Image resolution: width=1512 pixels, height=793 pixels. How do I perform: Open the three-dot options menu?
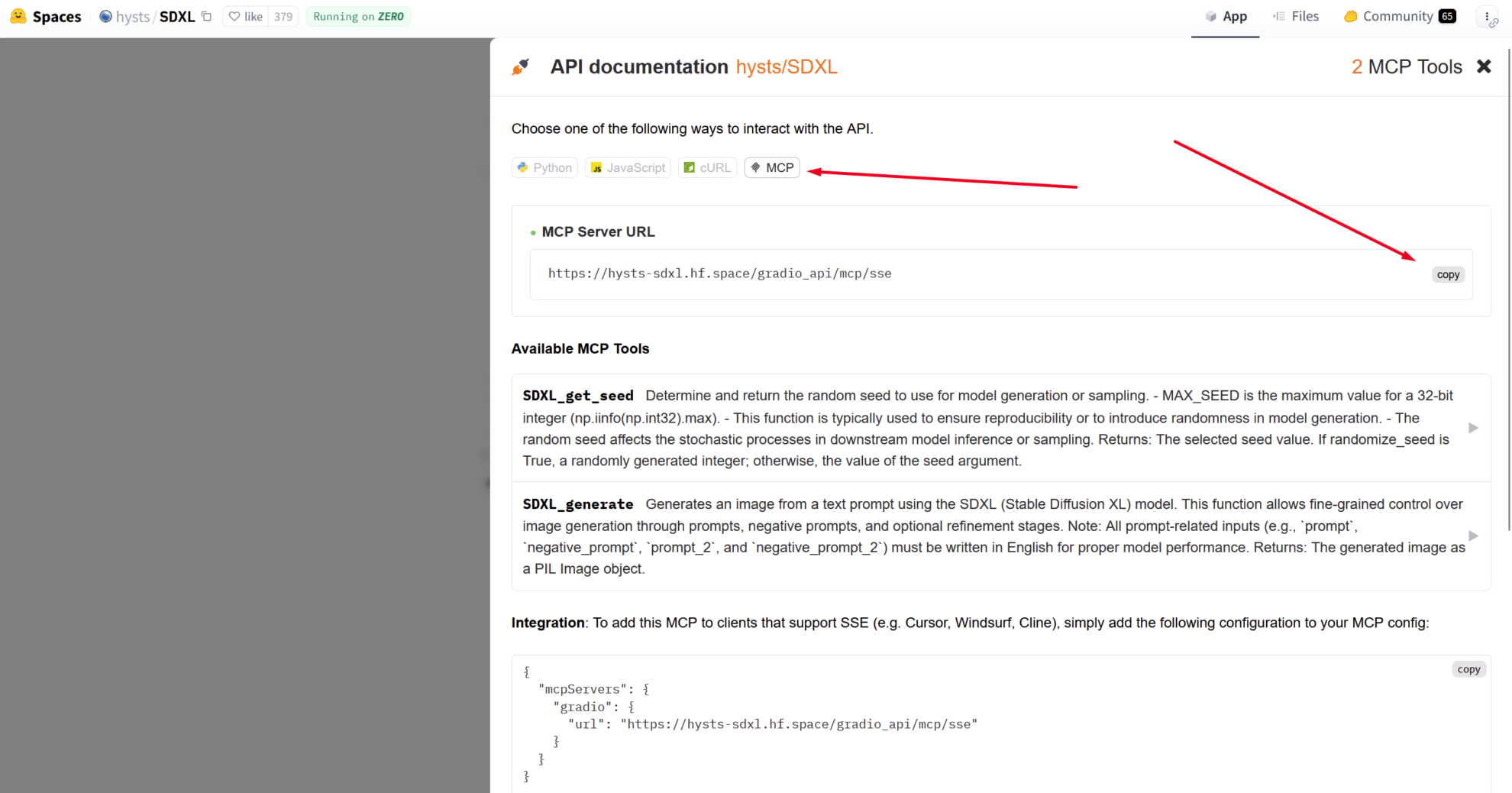pos(1488,16)
